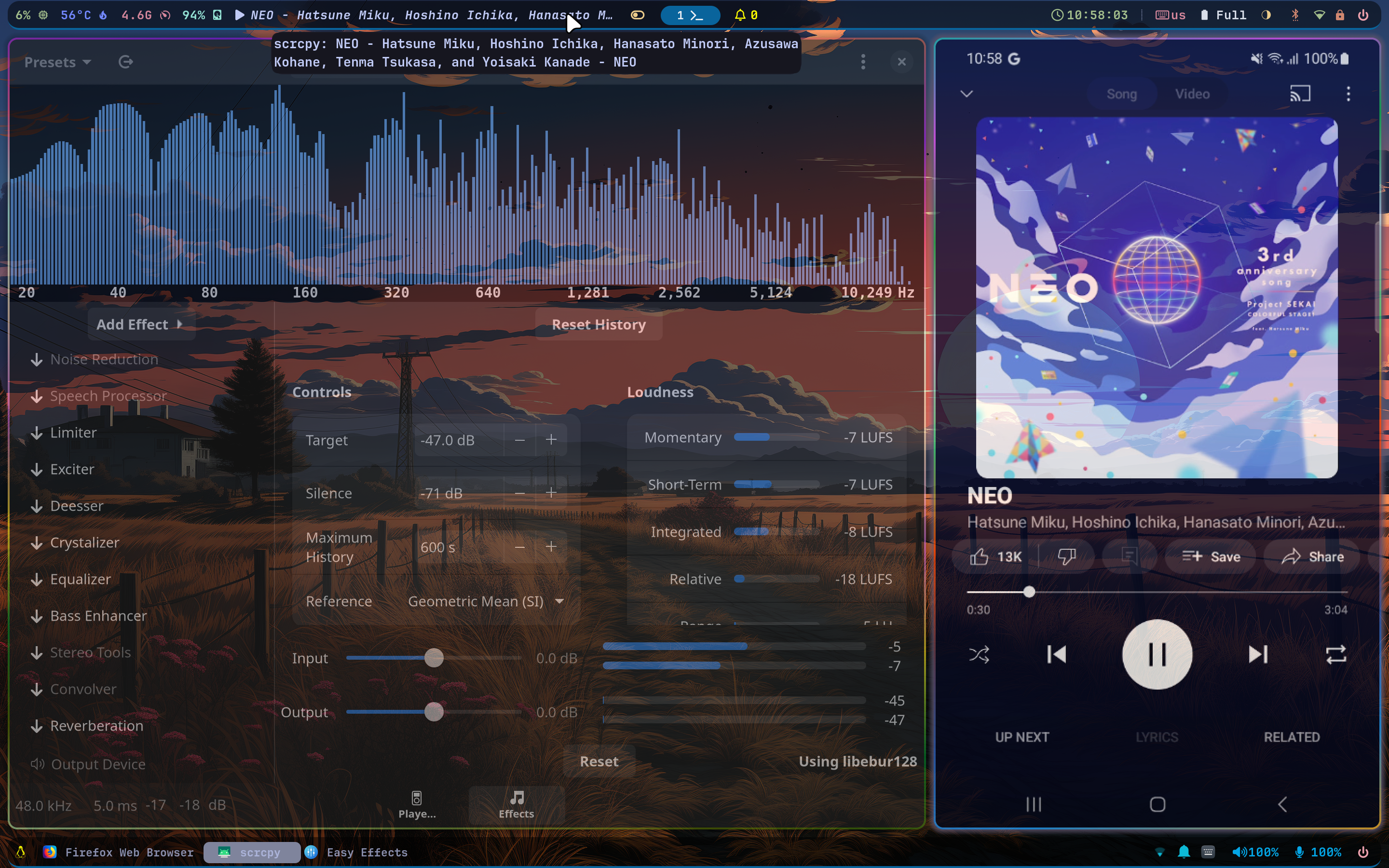This screenshot has height=868, width=1389.
Task: Tap Android back button
Action: pos(1282,805)
